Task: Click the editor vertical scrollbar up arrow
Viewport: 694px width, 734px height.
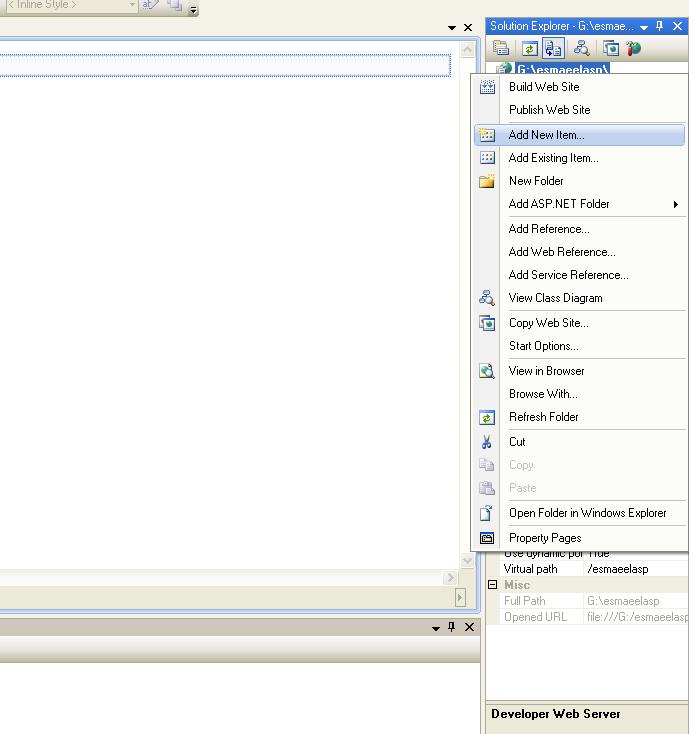Action: 467,49
